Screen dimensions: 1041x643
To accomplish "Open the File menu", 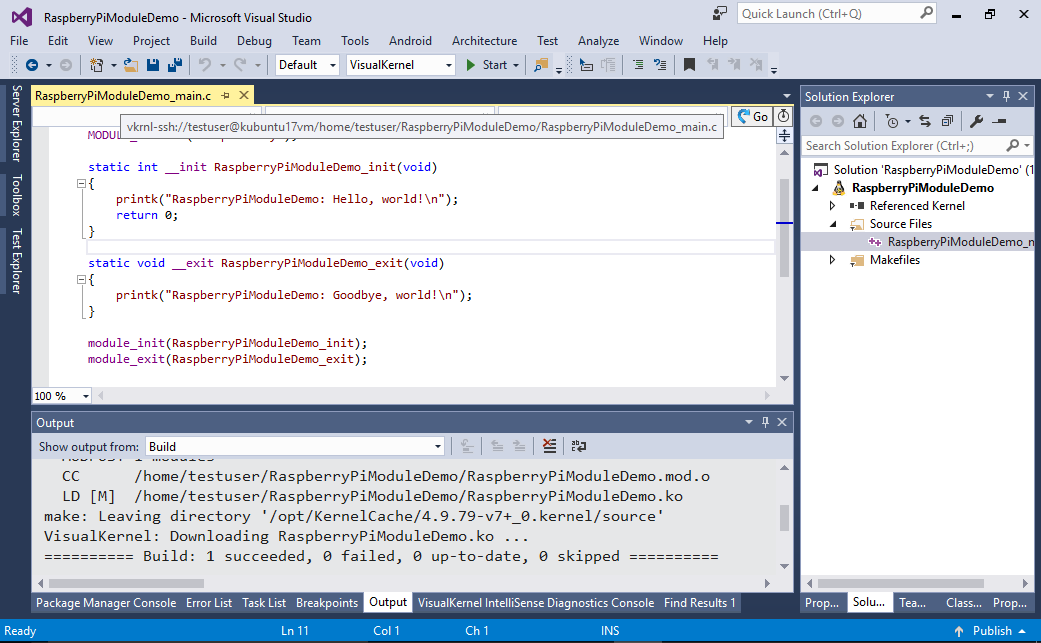I will [19, 40].
